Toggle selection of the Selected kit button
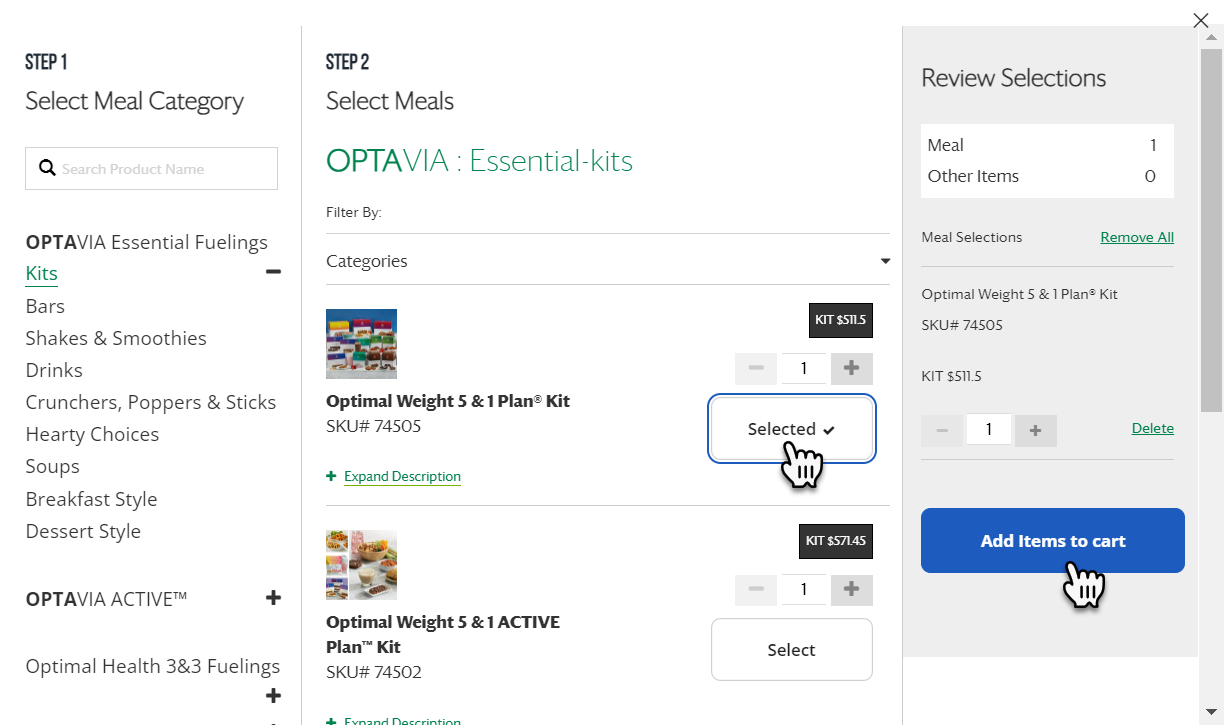The height and width of the screenshot is (725, 1224). click(x=791, y=428)
